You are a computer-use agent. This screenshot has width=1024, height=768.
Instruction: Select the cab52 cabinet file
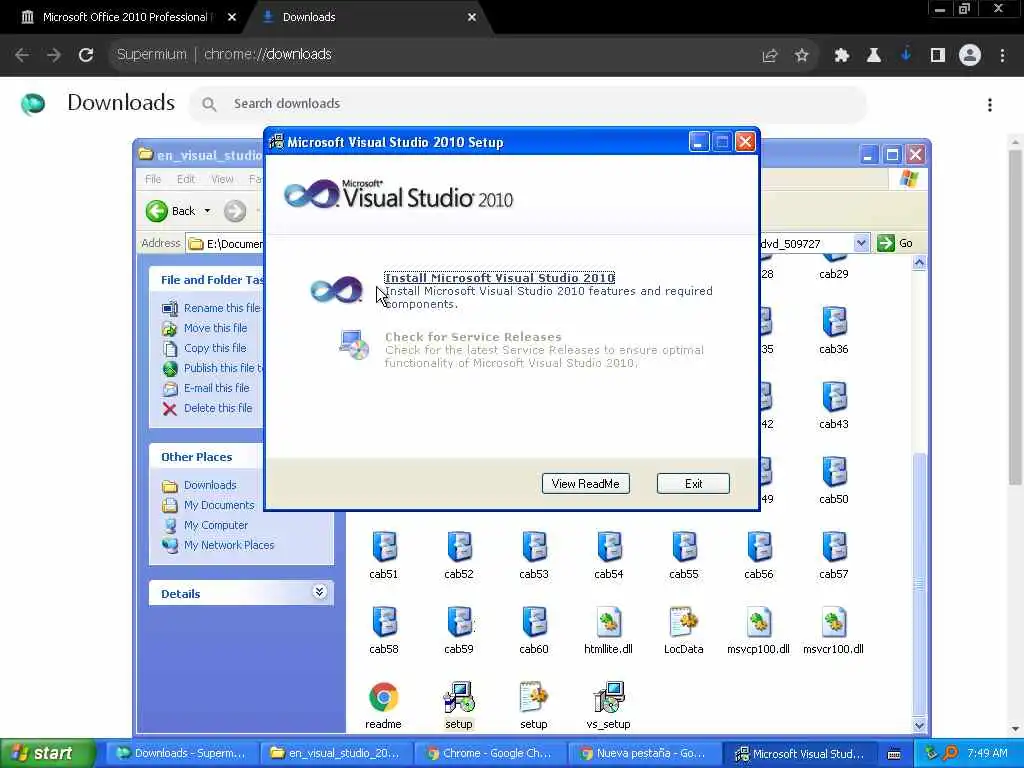[x=459, y=547]
